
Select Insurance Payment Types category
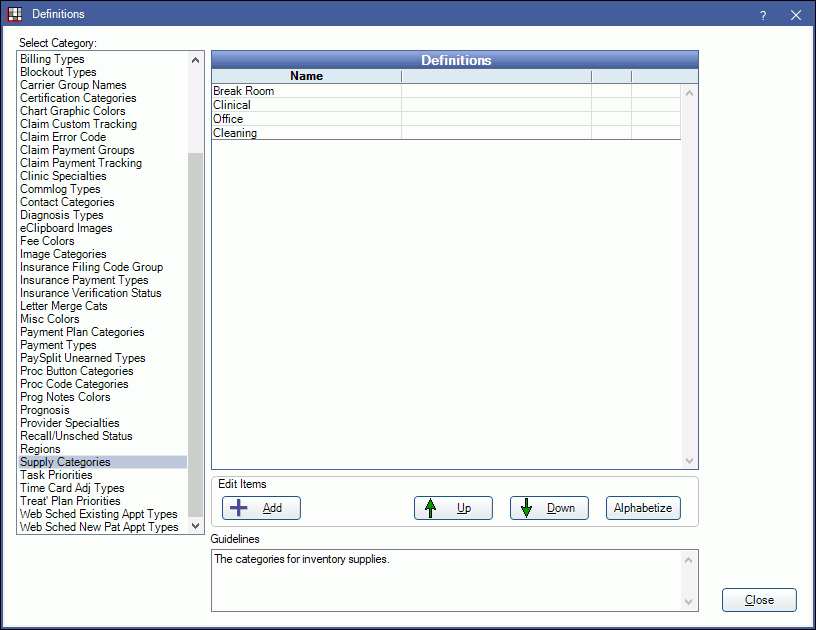[x=103, y=280]
